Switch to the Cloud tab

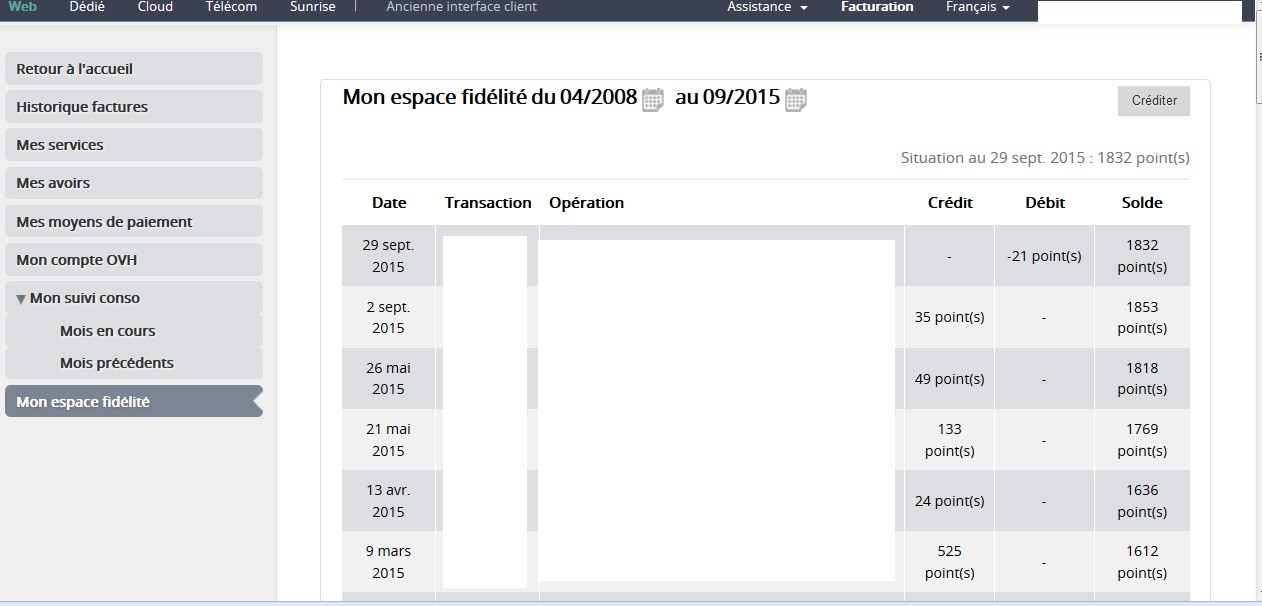pos(155,7)
